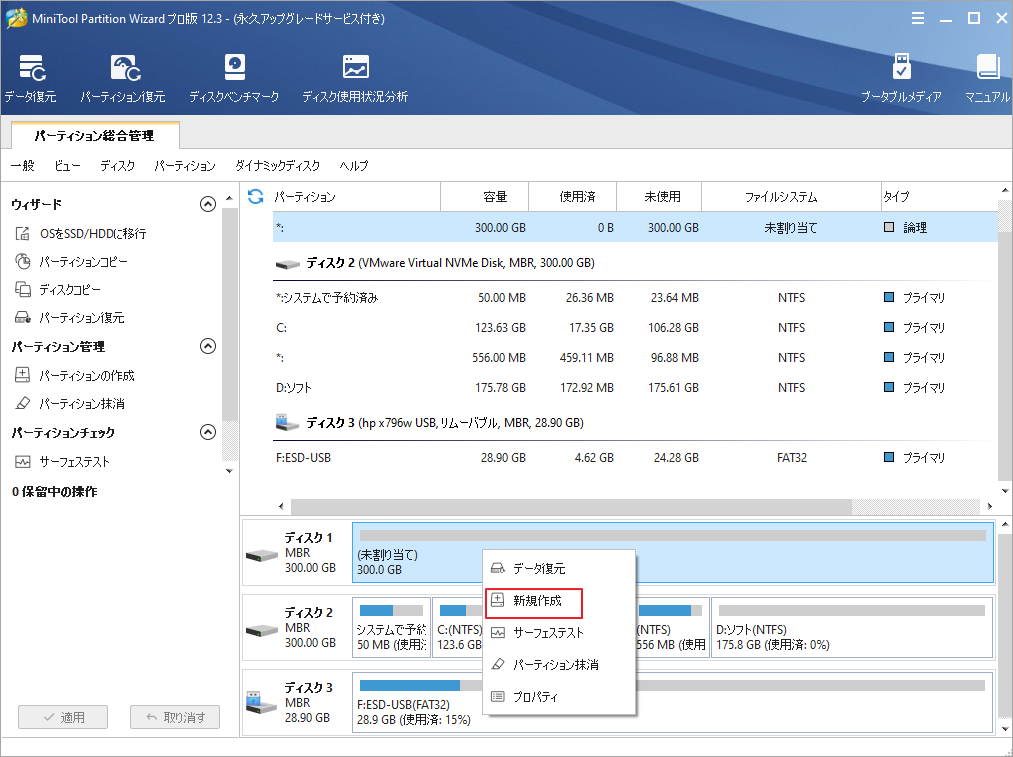Start the ディスクコピー wizard
The width and height of the screenshot is (1013, 757).
tap(58, 289)
